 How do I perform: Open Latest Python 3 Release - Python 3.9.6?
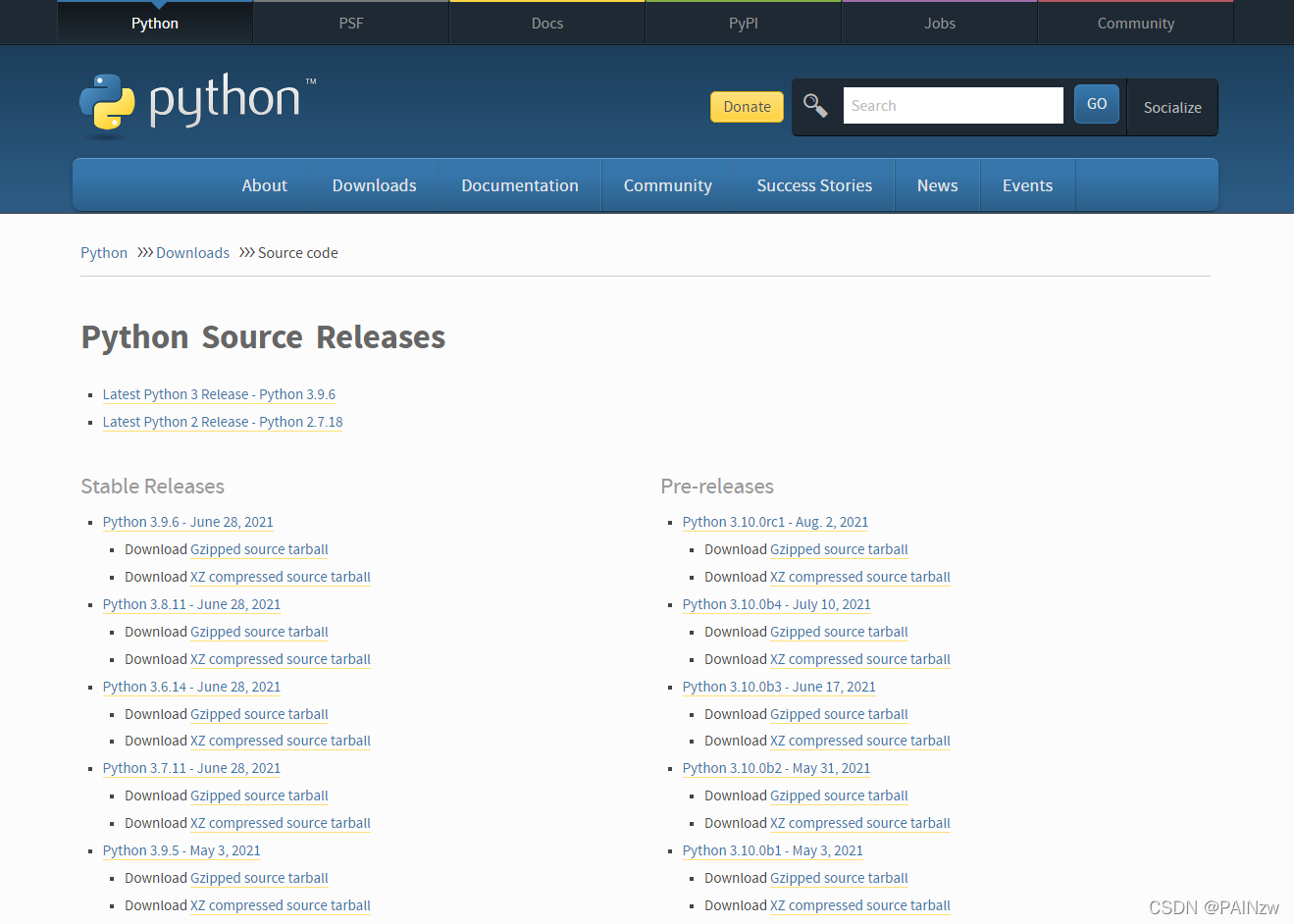(x=219, y=394)
